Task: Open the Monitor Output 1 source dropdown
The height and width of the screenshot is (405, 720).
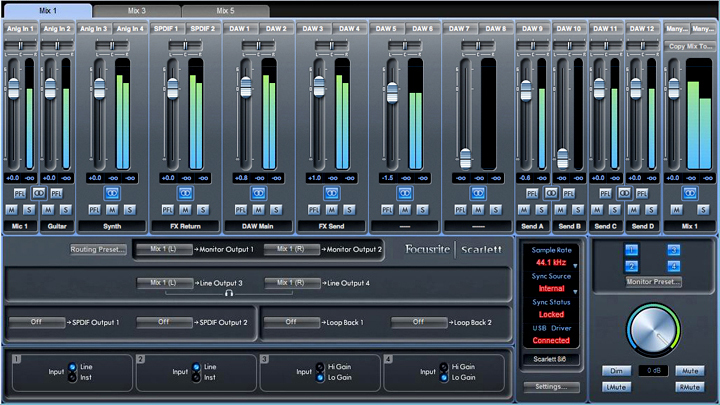Action: [164, 249]
